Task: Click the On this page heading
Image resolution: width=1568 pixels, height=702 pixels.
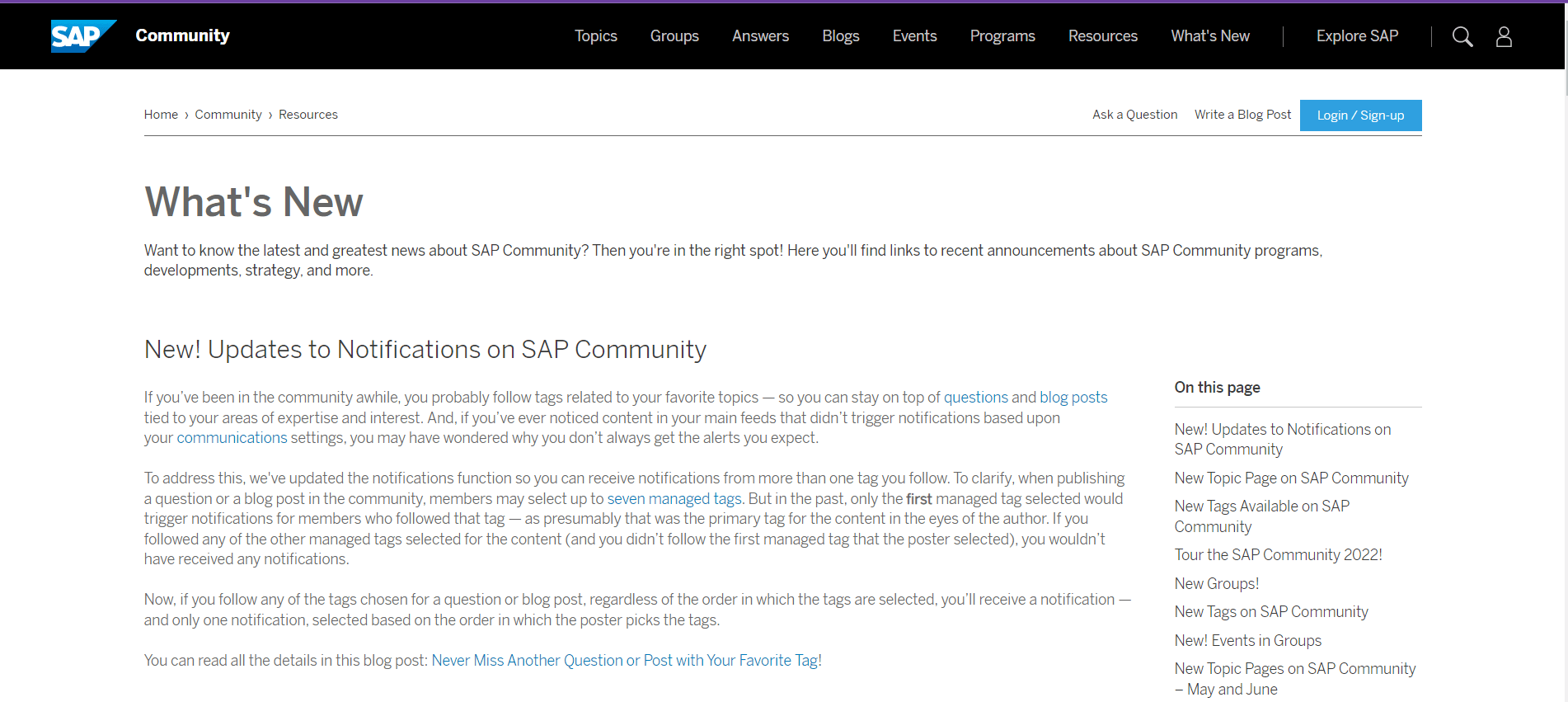Action: 1218,388
